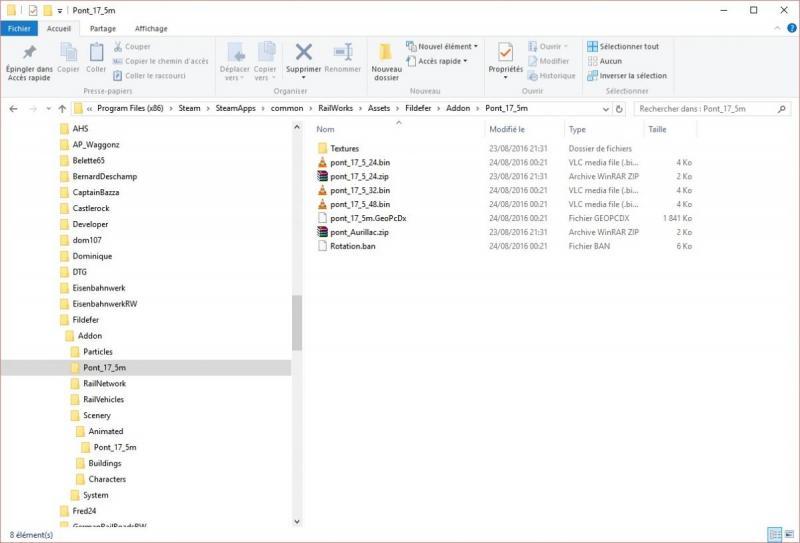This screenshot has height=543, width=800.
Task: Create a new folder with Nouveau dossier
Action: click(x=386, y=62)
